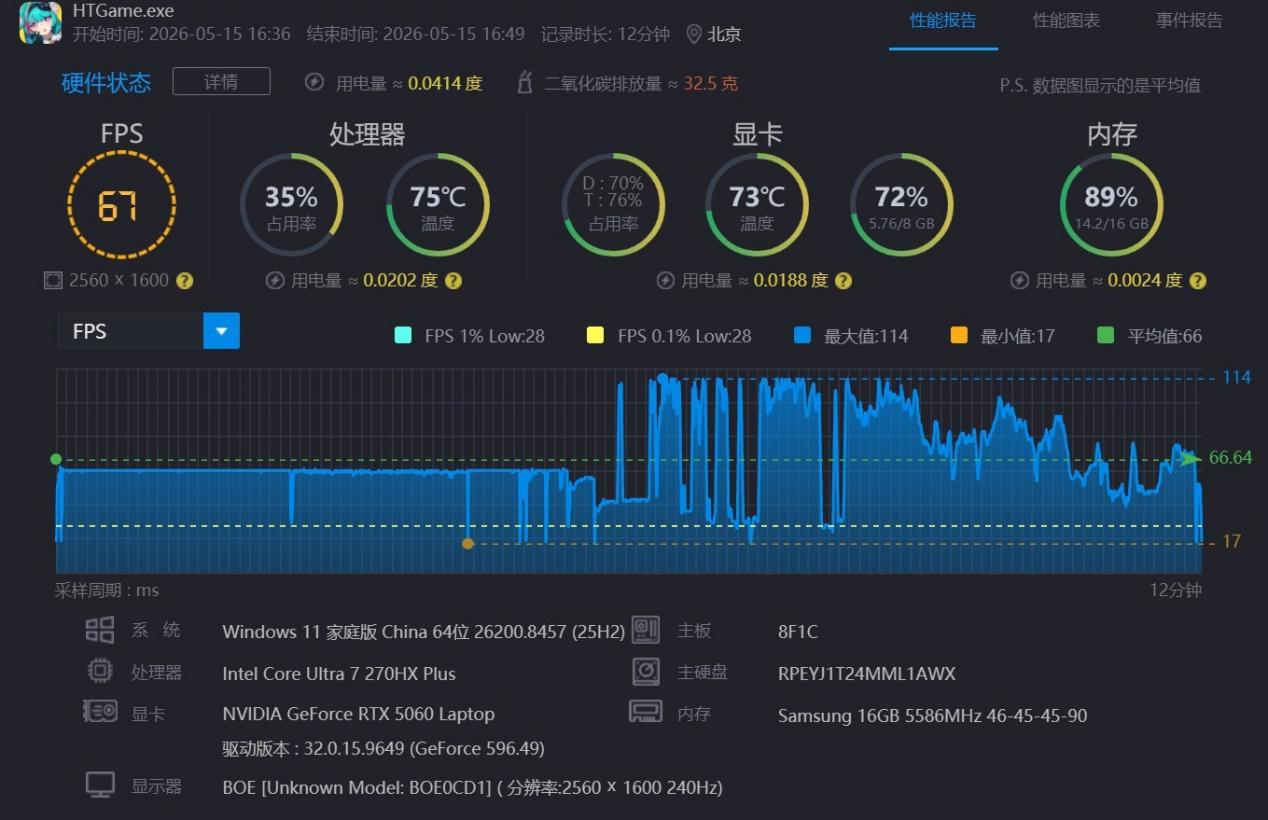Click the GPU 73℃ temperature gauge
The width and height of the screenshot is (1268, 820).
757,205
